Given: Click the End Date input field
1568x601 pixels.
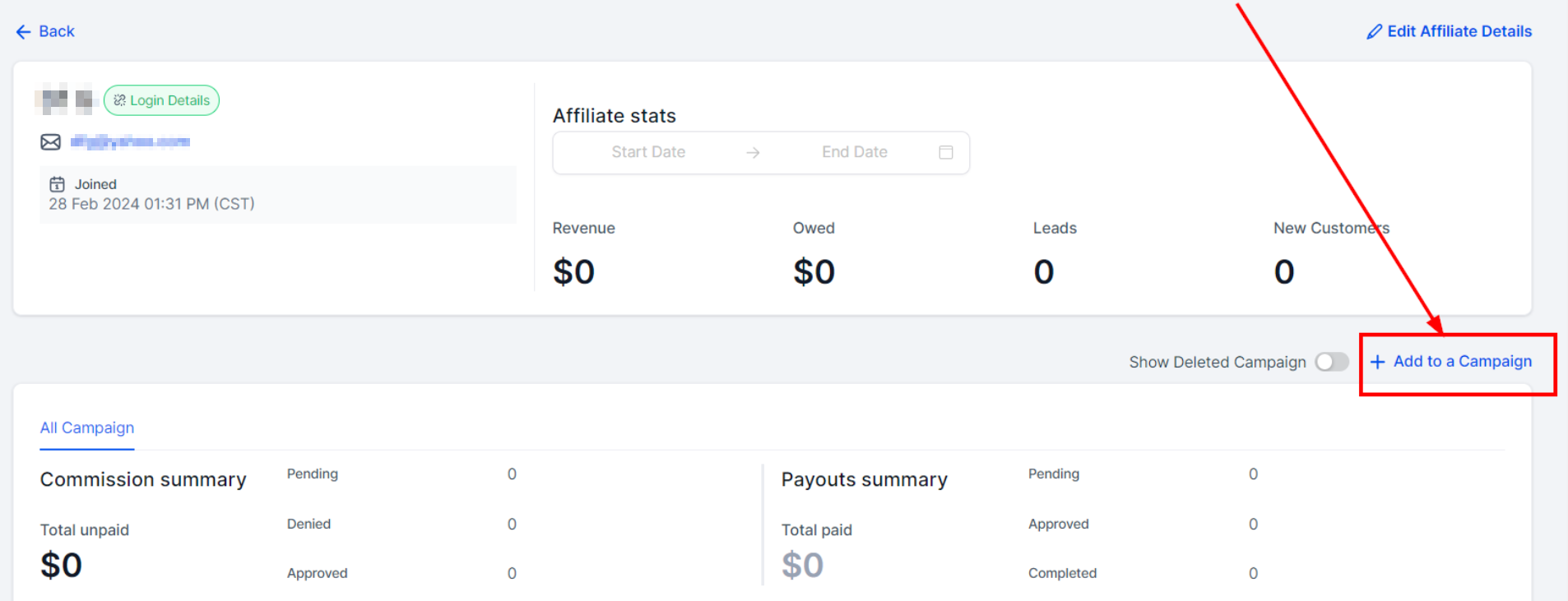Looking at the screenshot, I should [x=854, y=152].
